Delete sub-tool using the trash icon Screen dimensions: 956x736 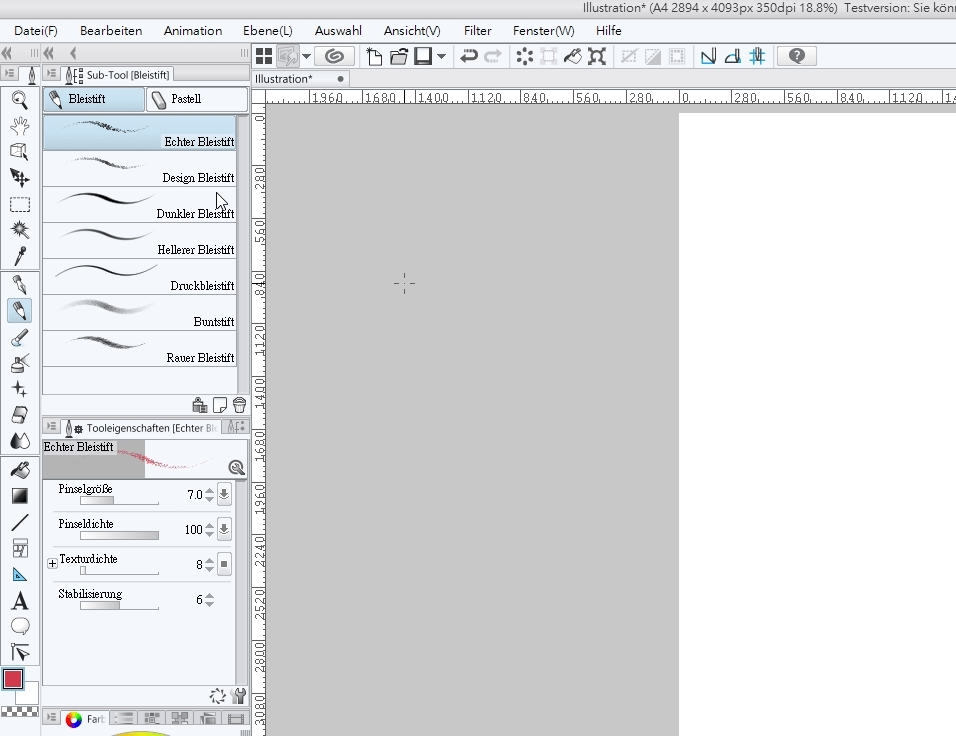(x=239, y=405)
